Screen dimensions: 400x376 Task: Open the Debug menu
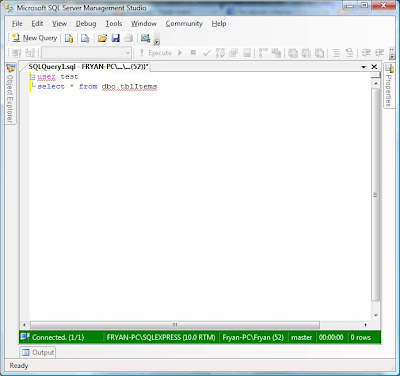point(86,24)
